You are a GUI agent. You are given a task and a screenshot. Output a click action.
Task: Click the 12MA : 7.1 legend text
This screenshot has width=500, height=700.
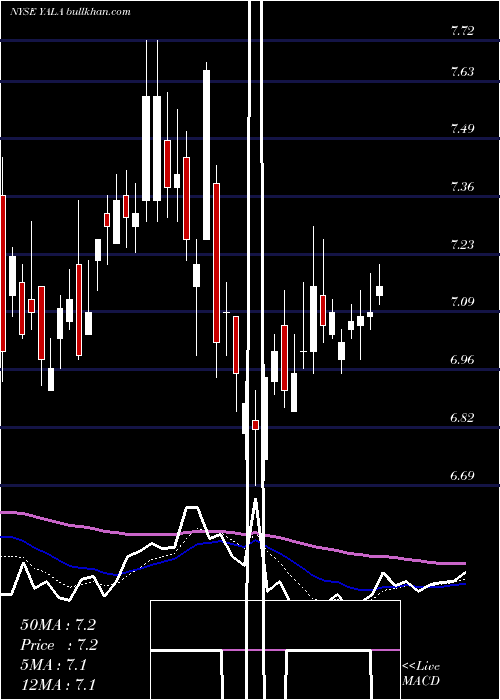pyautogui.click(x=58, y=684)
